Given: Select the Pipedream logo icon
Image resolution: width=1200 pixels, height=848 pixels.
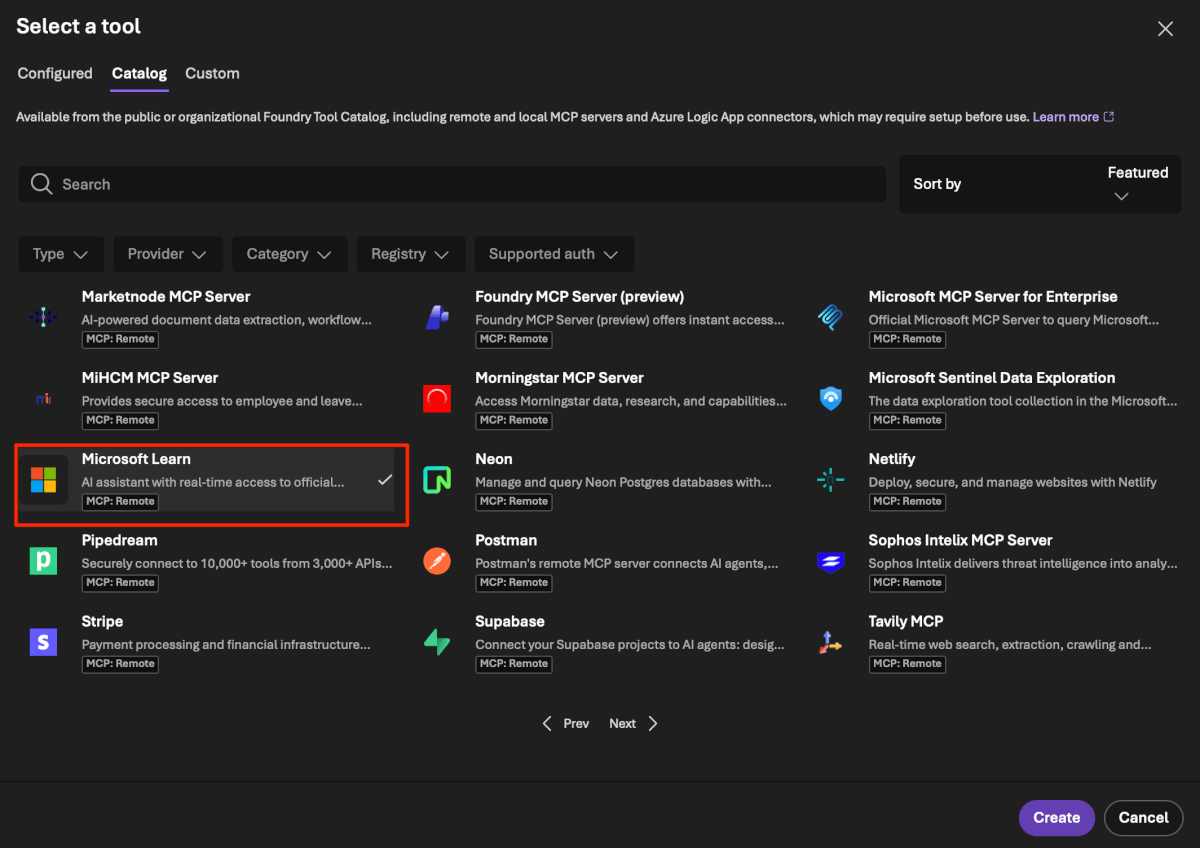Looking at the screenshot, I should (x=43, y=561).
